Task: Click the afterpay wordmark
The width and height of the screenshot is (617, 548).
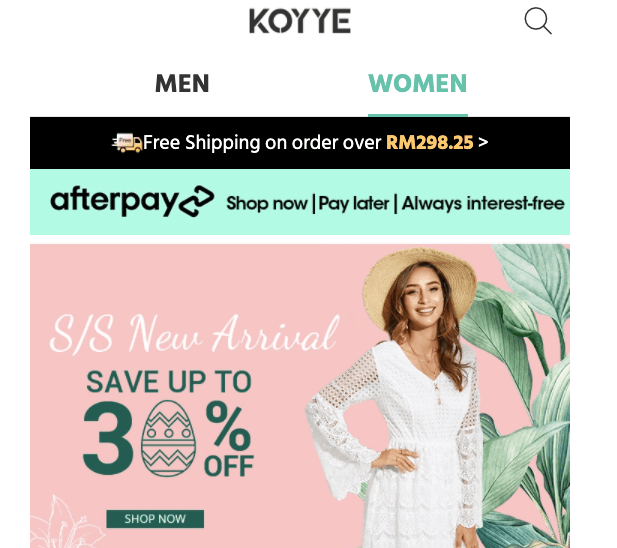Action: 114,201
